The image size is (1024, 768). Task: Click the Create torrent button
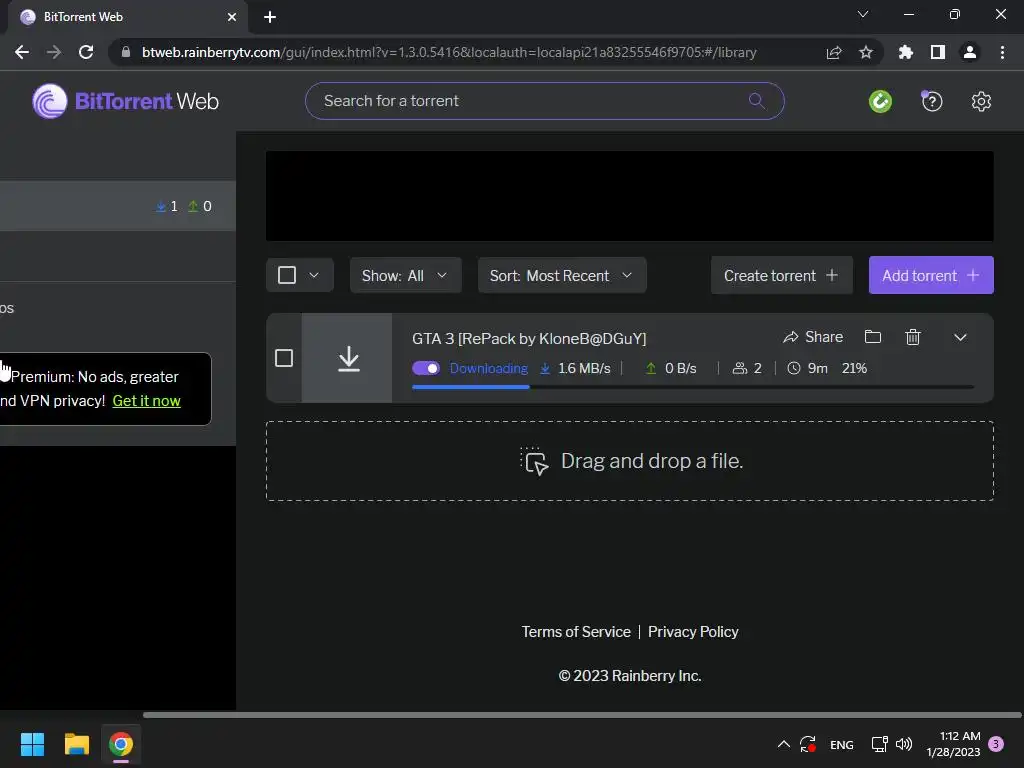pyautogui.click(x=782, y=275)
